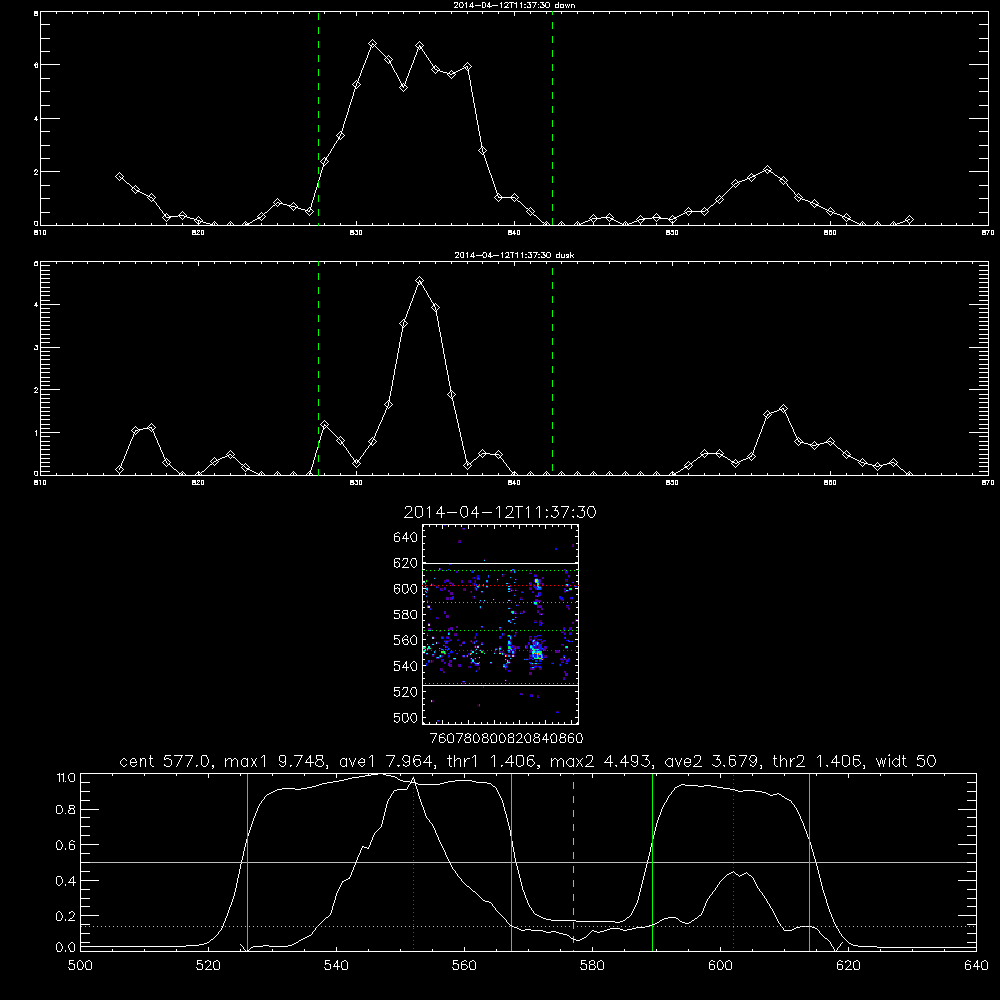Click the white horizontal 0.5 line in bottom plot
The width and height of the screenshot is (1000, 1000).
pos(528,862)
